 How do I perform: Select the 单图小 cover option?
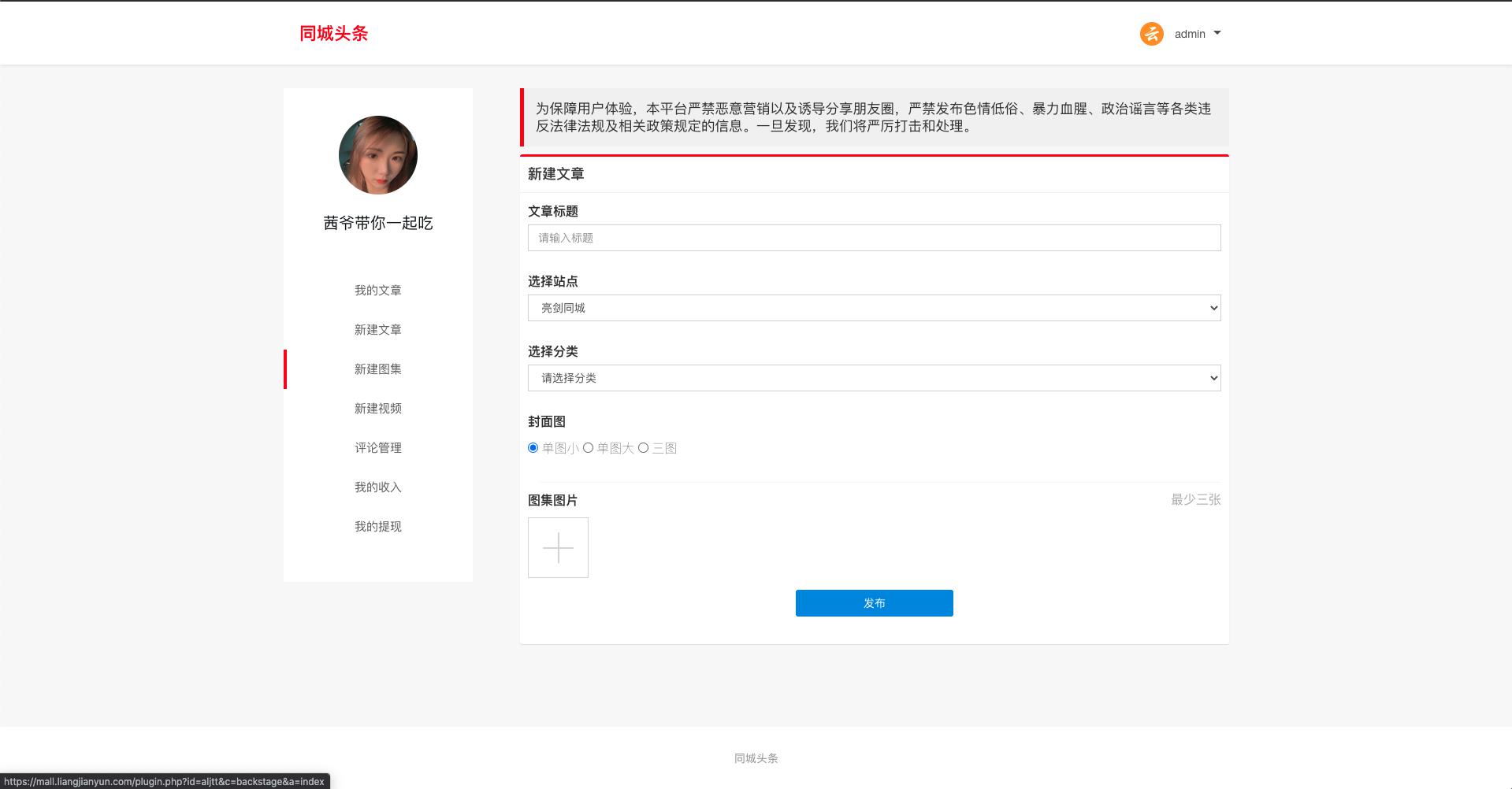coord(533,448)
